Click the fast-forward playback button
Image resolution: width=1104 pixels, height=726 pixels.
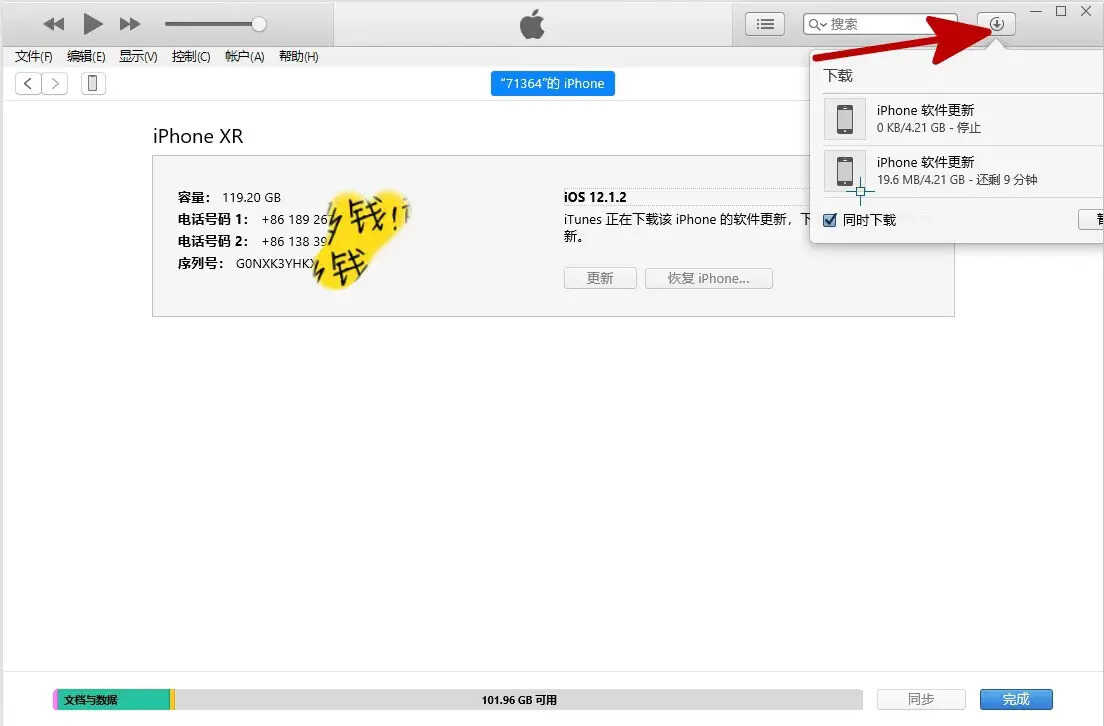(130, 24)
